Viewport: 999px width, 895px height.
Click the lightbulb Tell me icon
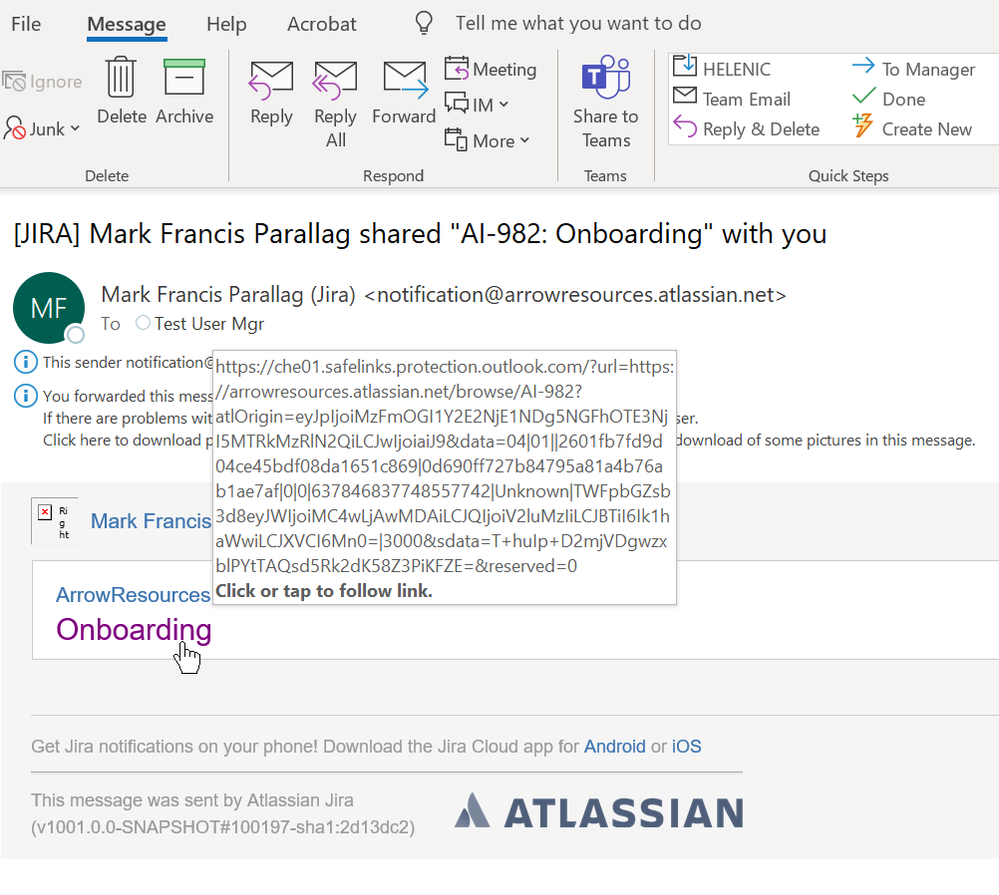click(x=424, y=23)
